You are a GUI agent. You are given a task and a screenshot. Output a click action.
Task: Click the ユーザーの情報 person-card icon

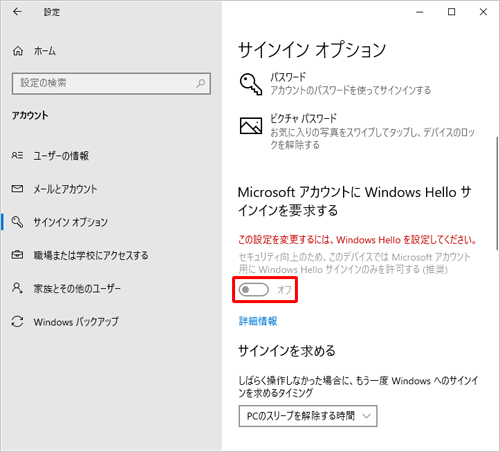click(x=17, y=155)
